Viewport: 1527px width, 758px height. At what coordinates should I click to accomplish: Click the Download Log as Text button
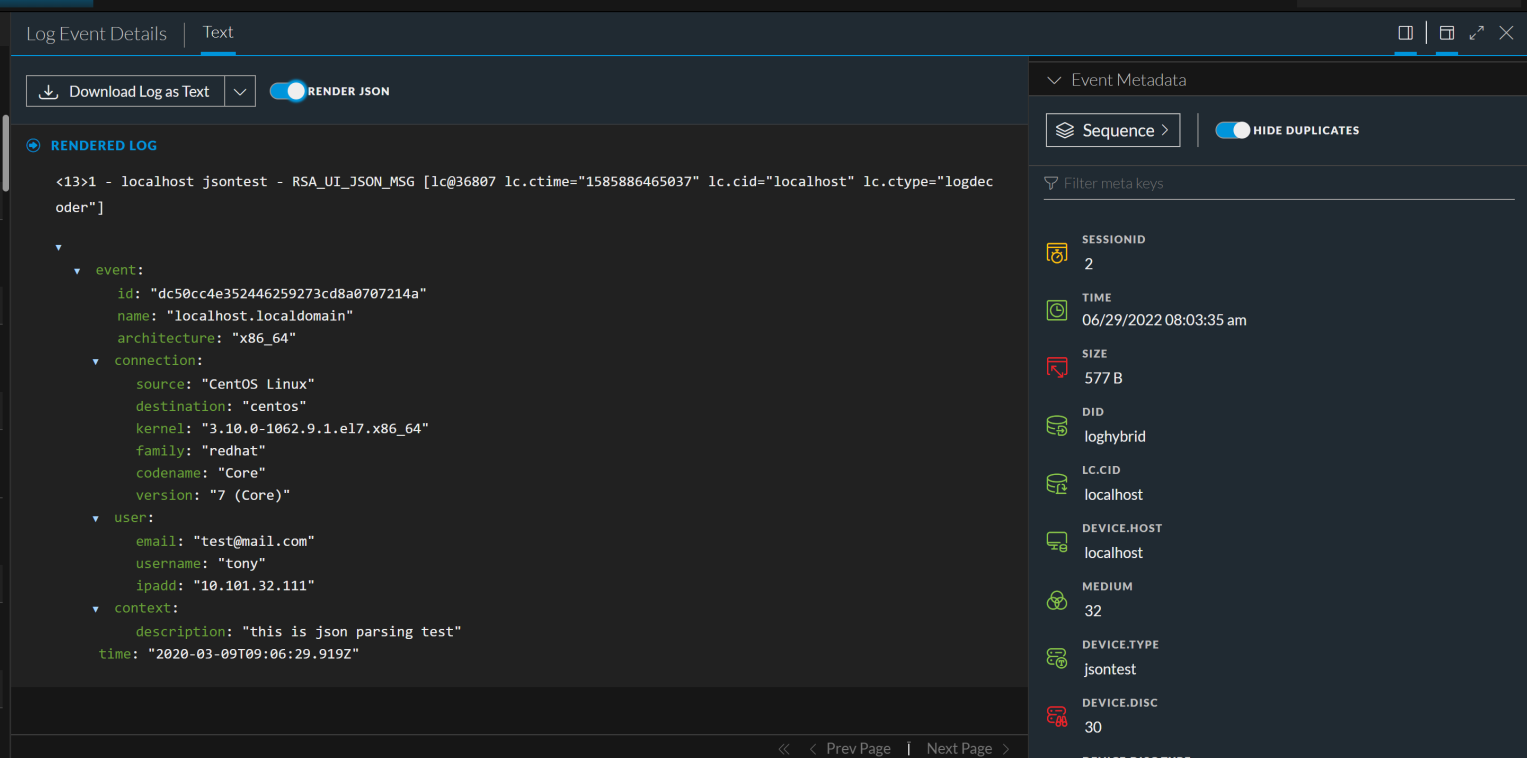124,91
